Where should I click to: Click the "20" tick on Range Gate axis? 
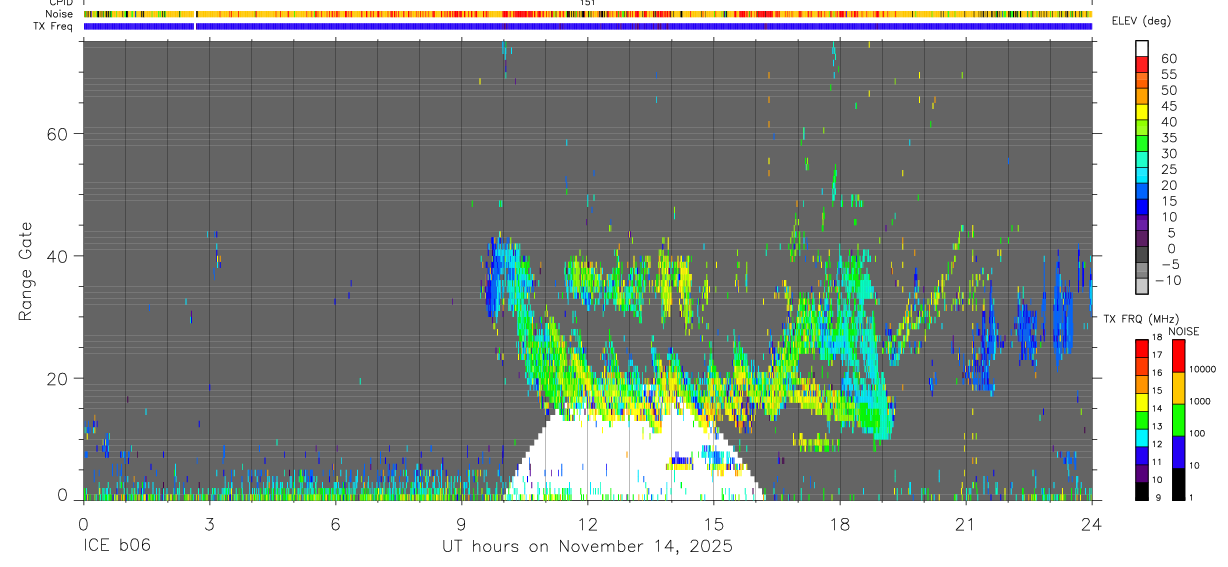pos(56,378)
